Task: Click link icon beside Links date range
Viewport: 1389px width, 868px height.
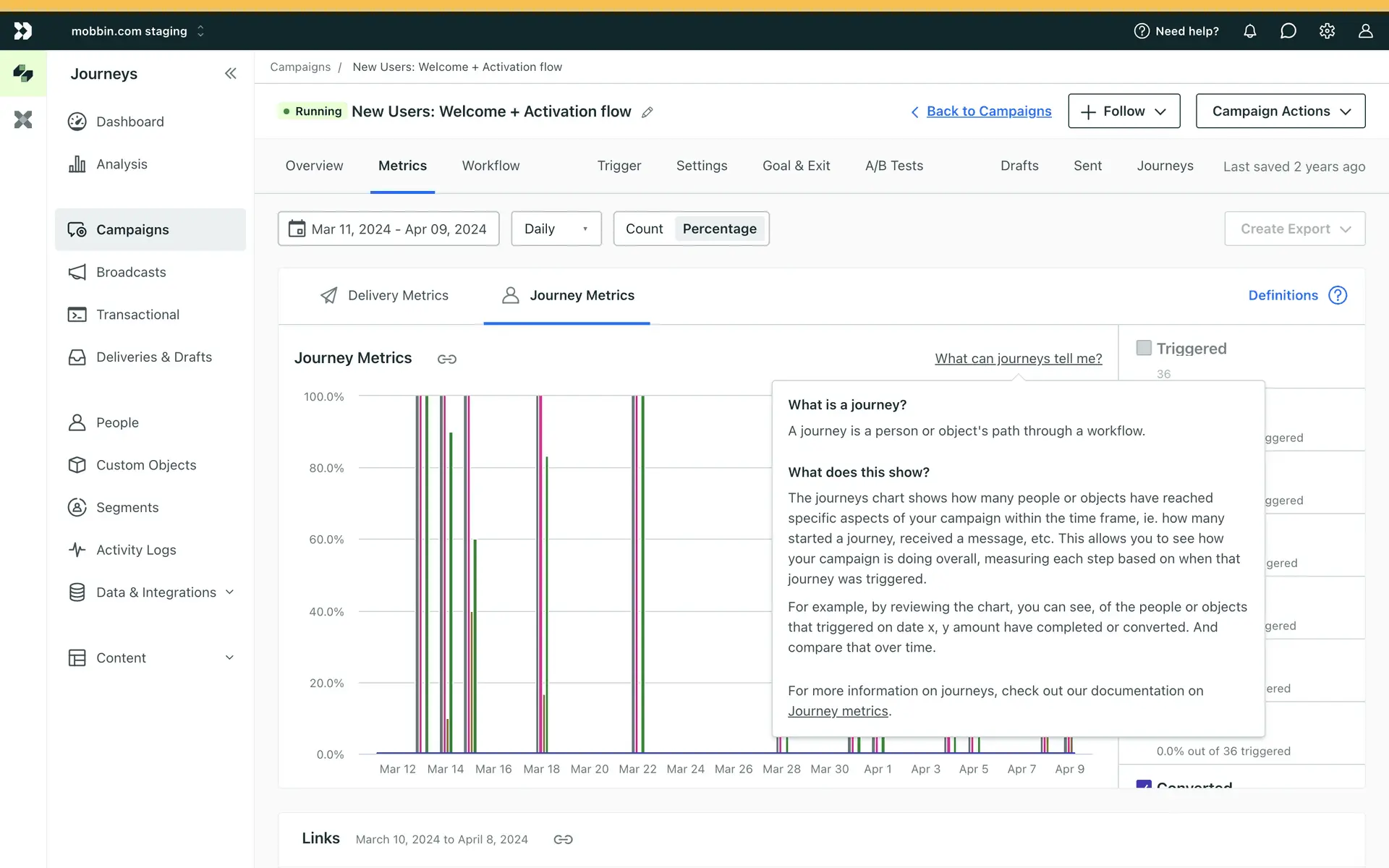Action: click(x=563, y=839)
